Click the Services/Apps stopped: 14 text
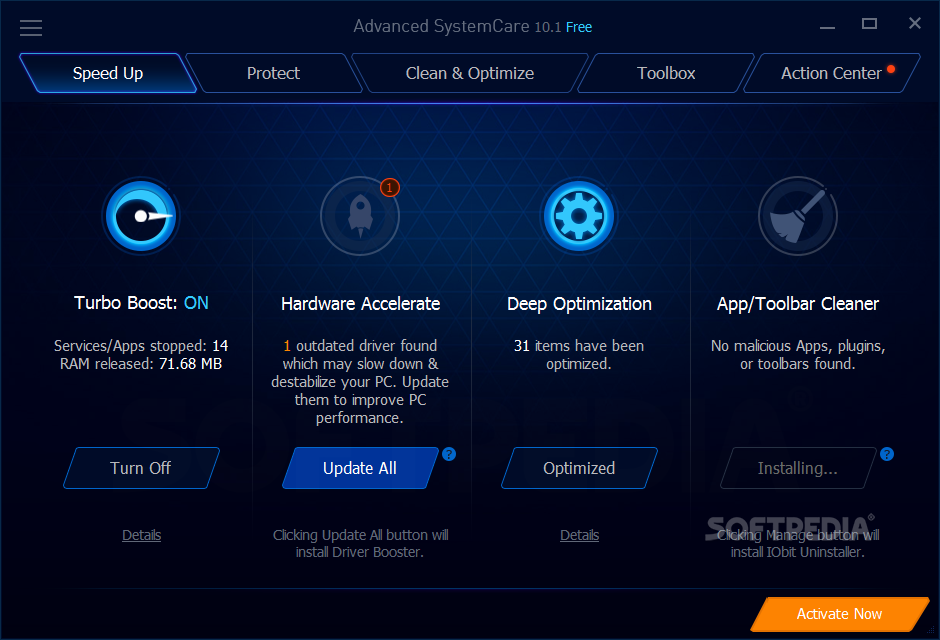The width and height of the screenshot is (940, 640). click(x=141, y=346)
